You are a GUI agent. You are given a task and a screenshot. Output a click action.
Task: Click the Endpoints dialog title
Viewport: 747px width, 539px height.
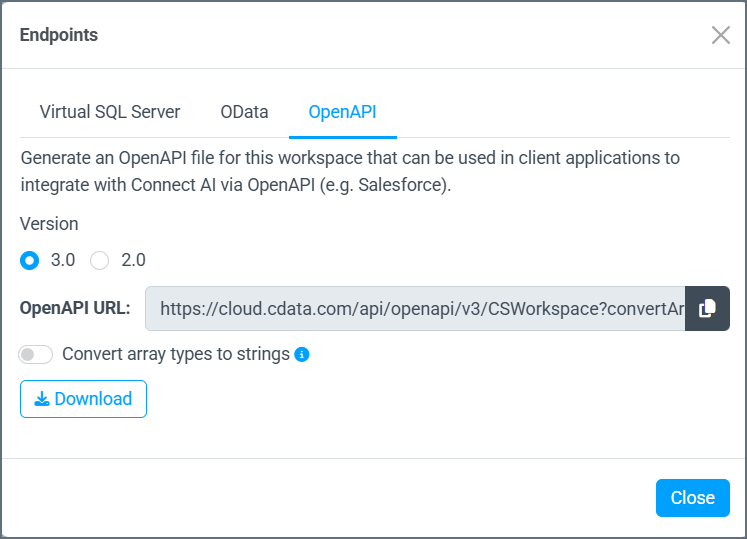tap(59, 35)
